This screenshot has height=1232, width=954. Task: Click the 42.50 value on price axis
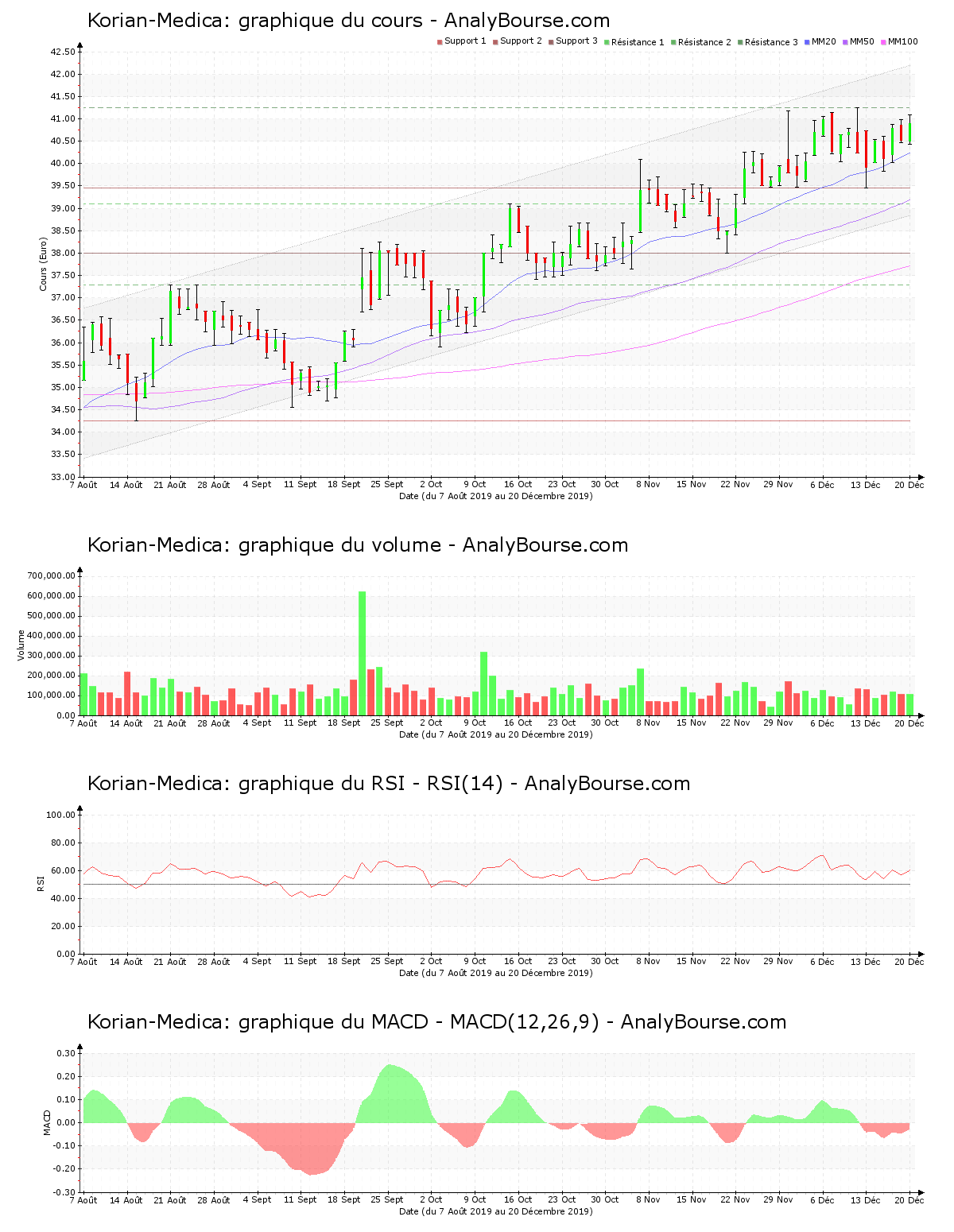(x=63, y=52)
